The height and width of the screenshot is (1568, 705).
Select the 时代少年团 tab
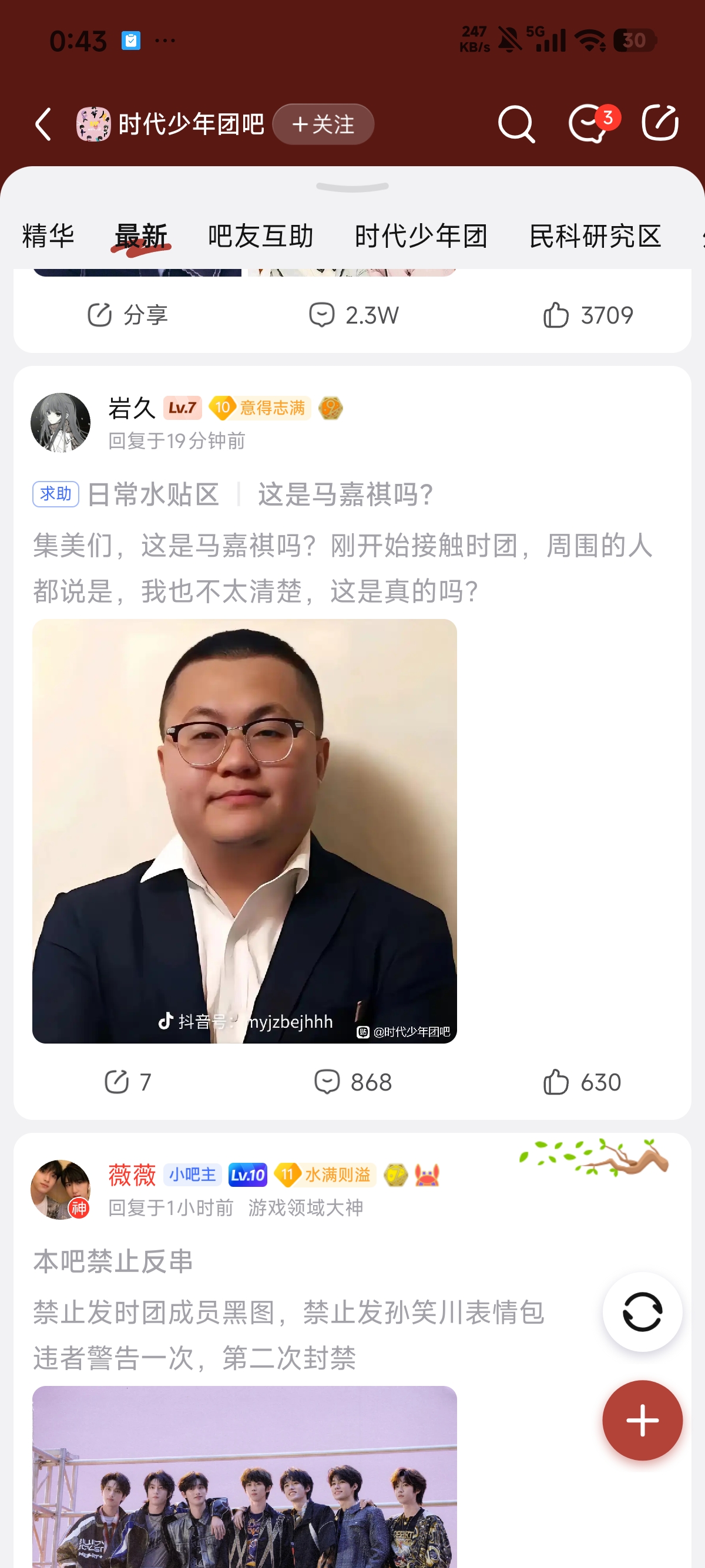coord(421,236)
